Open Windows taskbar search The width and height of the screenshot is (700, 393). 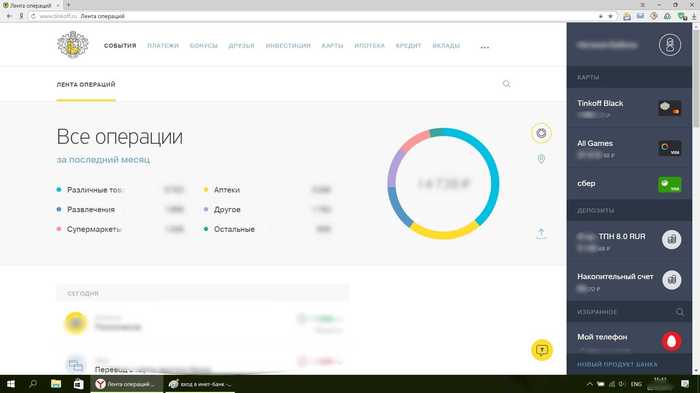(x=33, y=384)
